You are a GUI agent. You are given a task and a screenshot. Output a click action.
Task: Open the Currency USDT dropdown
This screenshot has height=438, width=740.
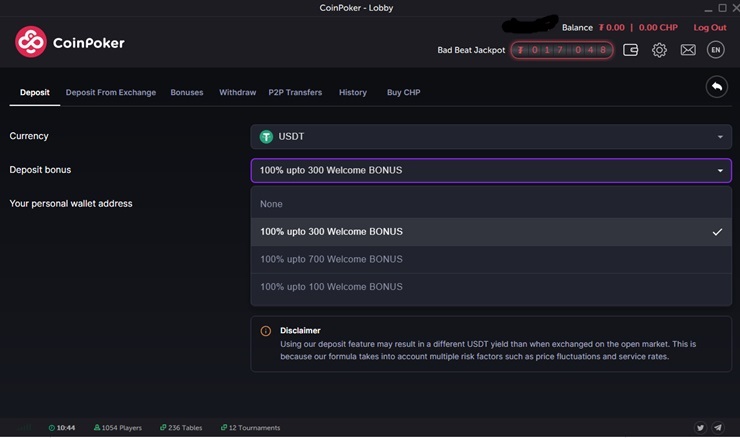491,137
